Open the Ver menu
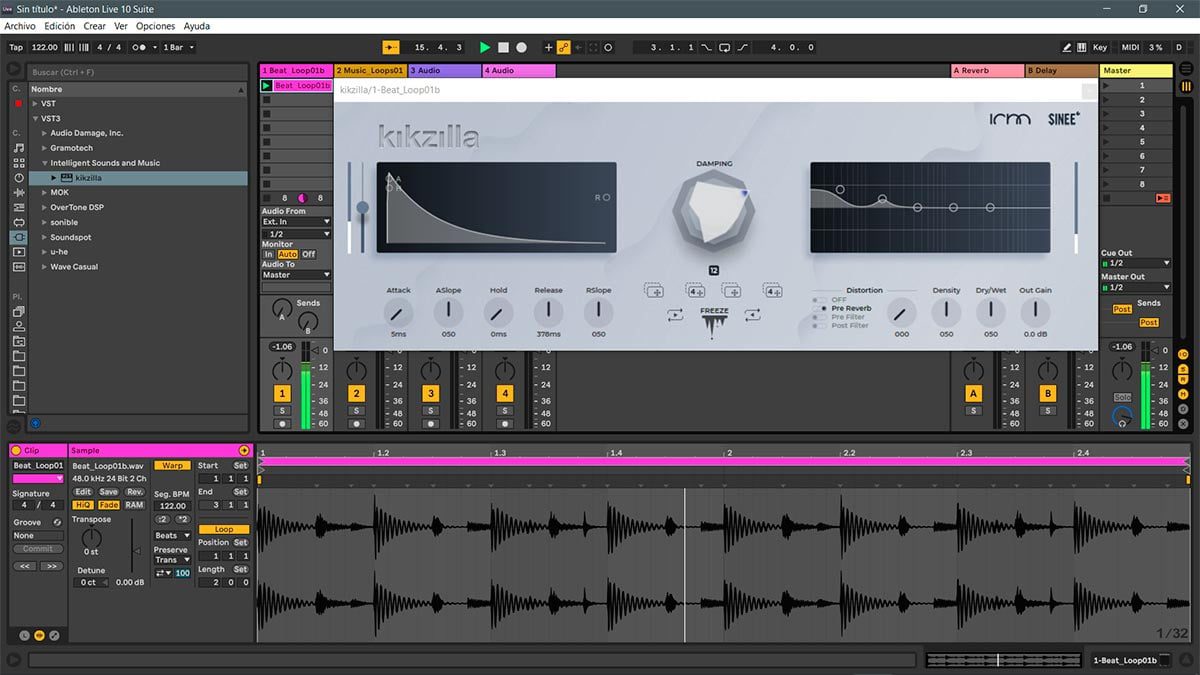The image size is (1200, 675). click(x=121, y=26)
